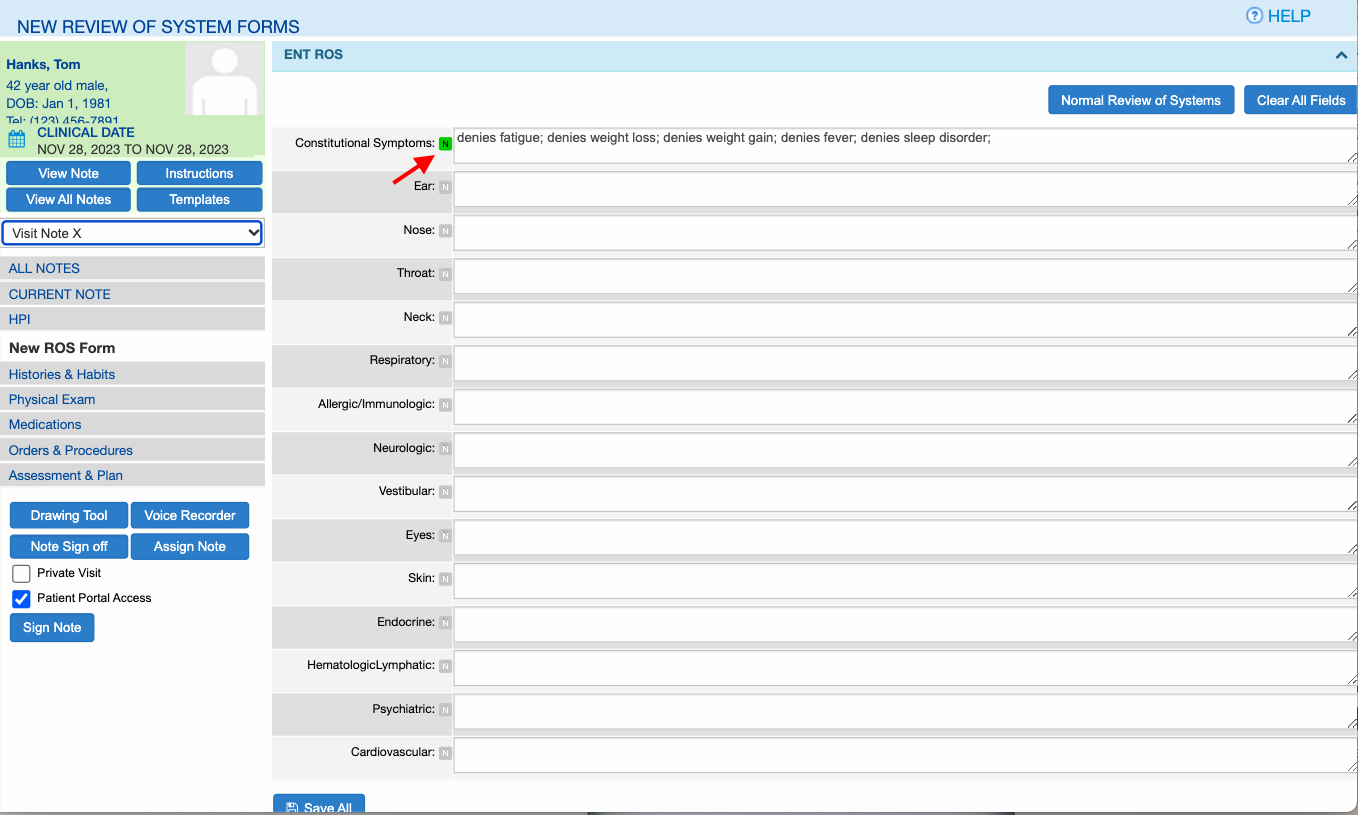Viewport: 1358px width, 815px height.
Task: Open Histories & Habits section
Action: [62, 374]
